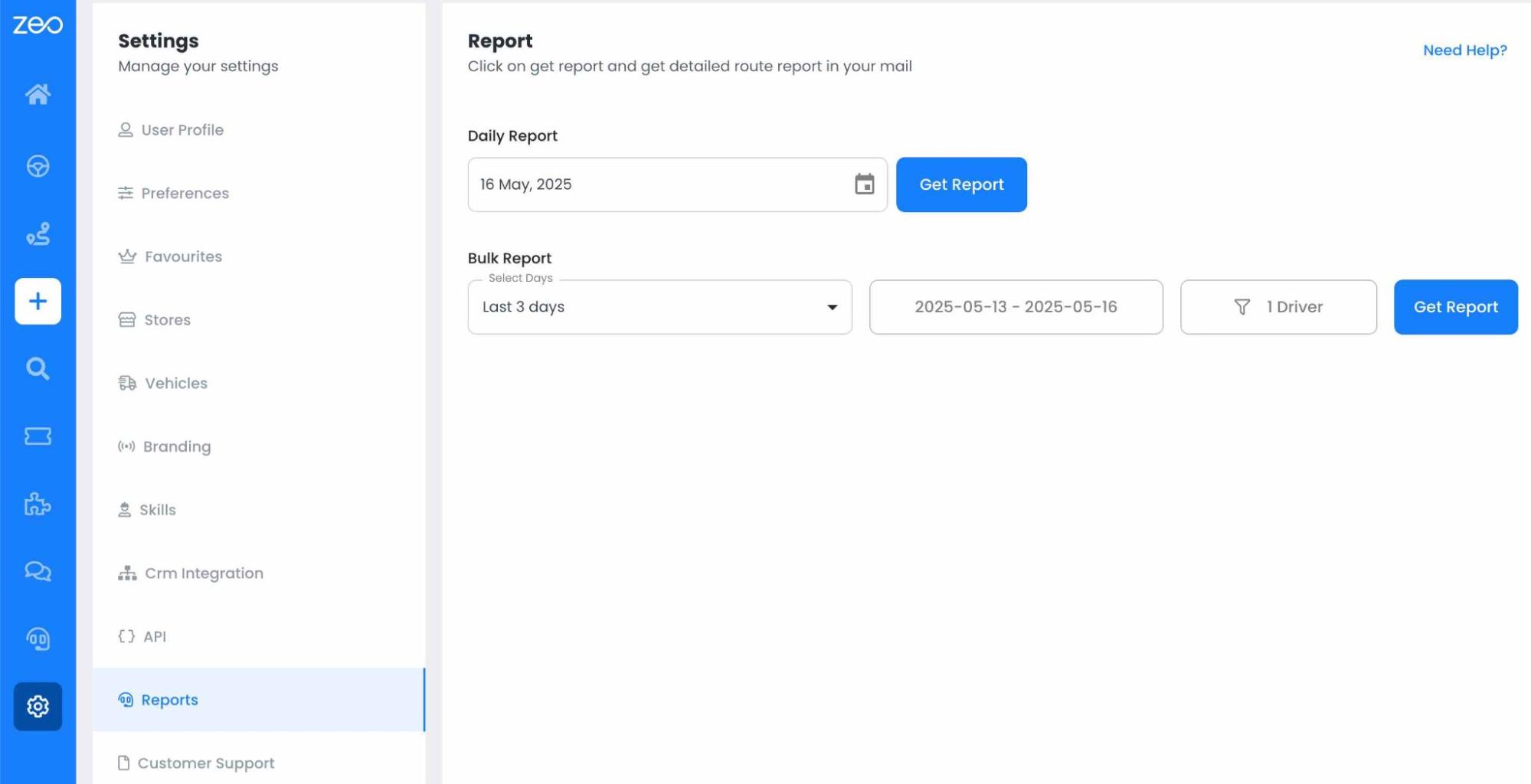Open the chat bubbles icon in sidebar
This screenshot has width=1531, height=784.
(38, 571)
